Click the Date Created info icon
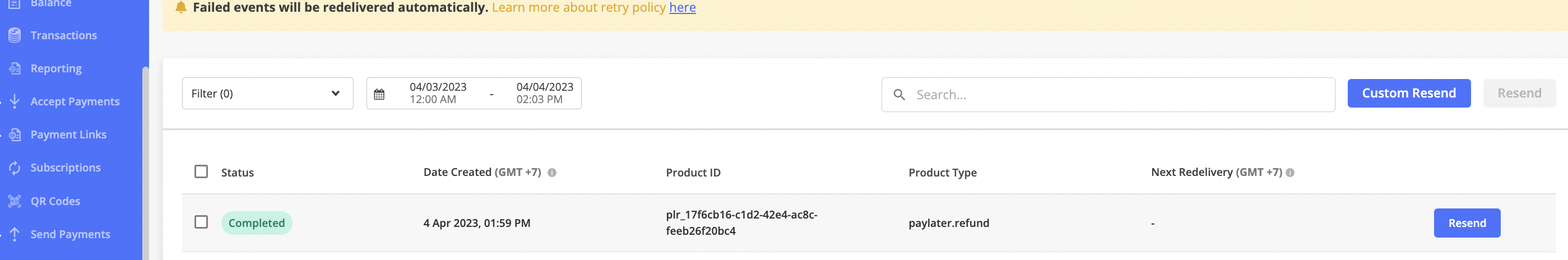 click(552, 173)
